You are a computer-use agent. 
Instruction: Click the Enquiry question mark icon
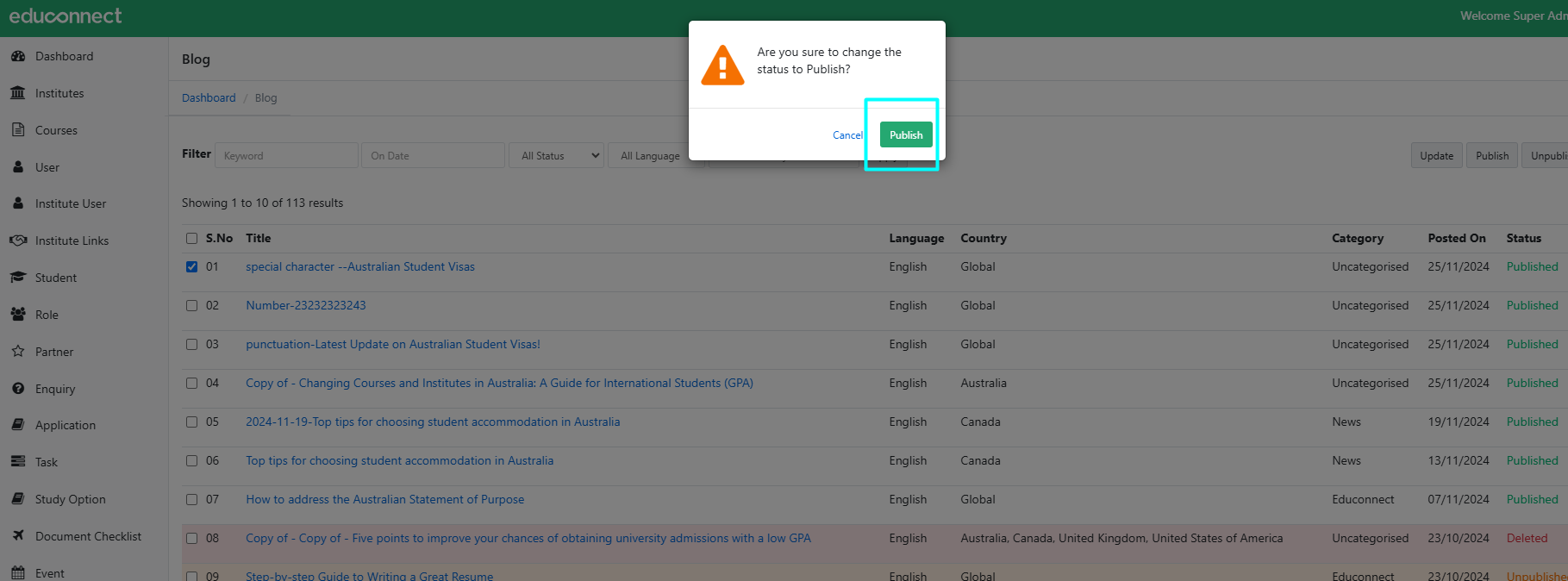point(18,389)
